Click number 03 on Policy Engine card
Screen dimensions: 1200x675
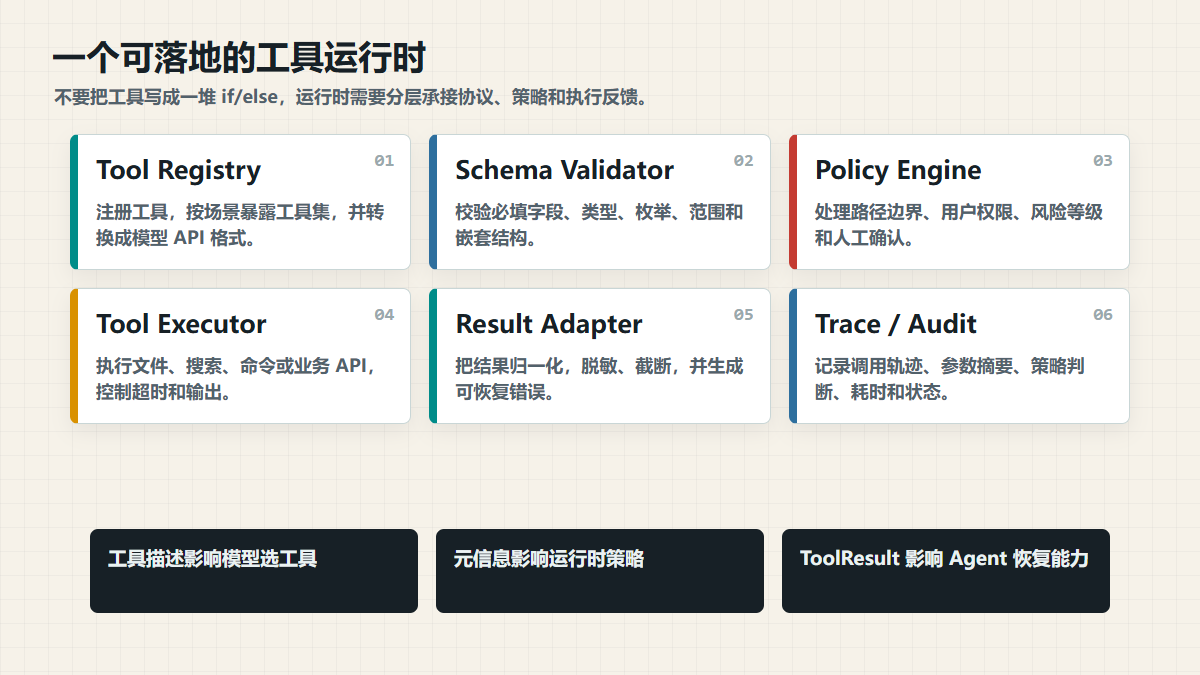click(1102, 161)
